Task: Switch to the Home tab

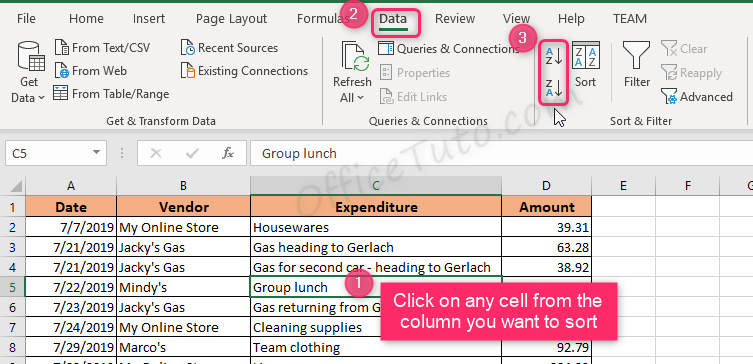Action: pyautogui.click(x=86, y=19)
